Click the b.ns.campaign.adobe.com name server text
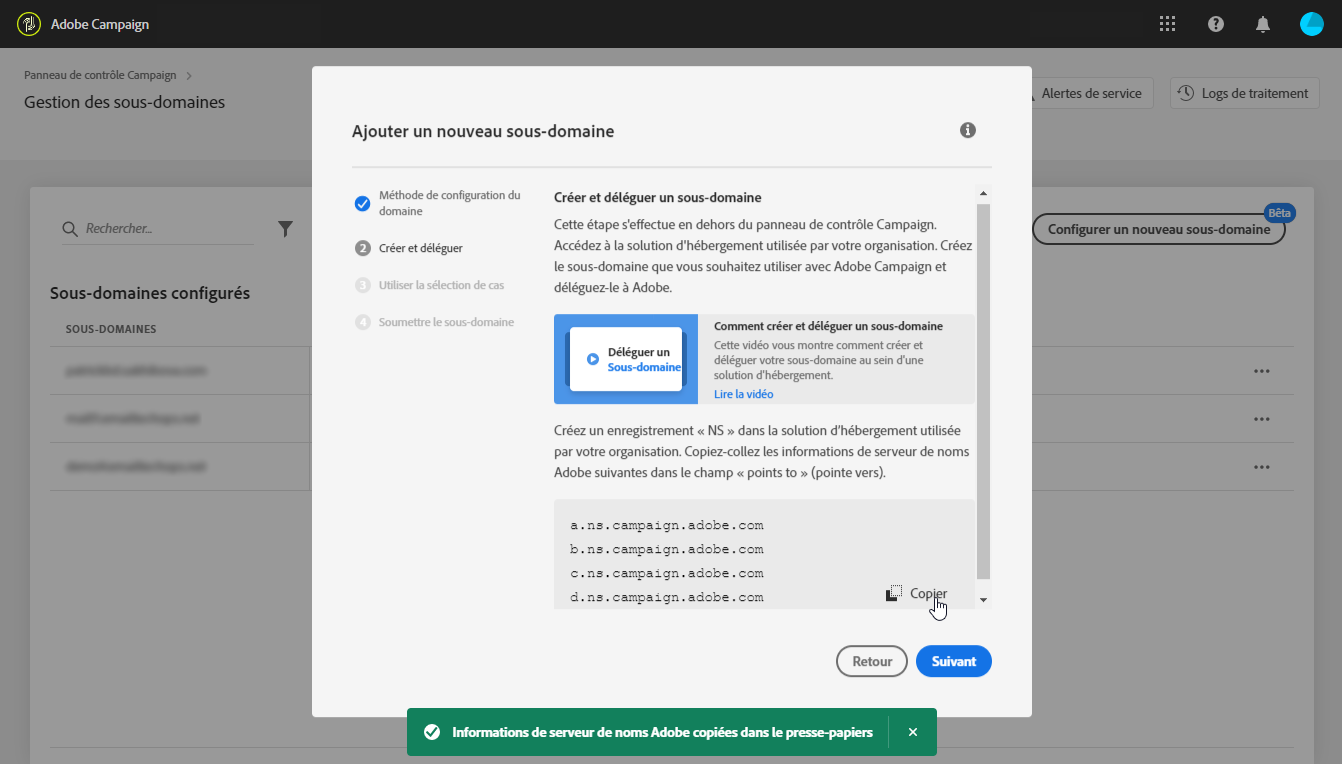 (667, 549)
